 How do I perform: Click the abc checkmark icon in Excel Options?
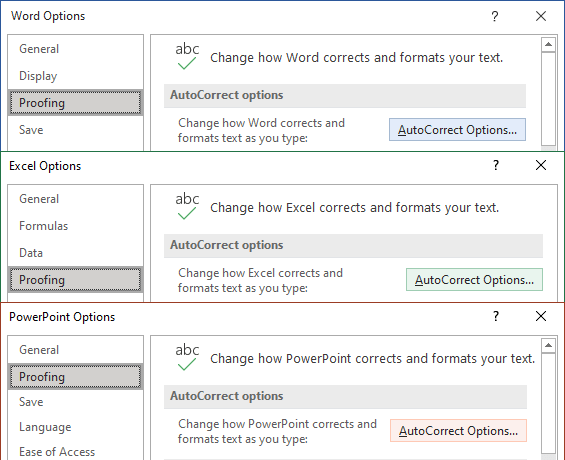tap(187, 206)
